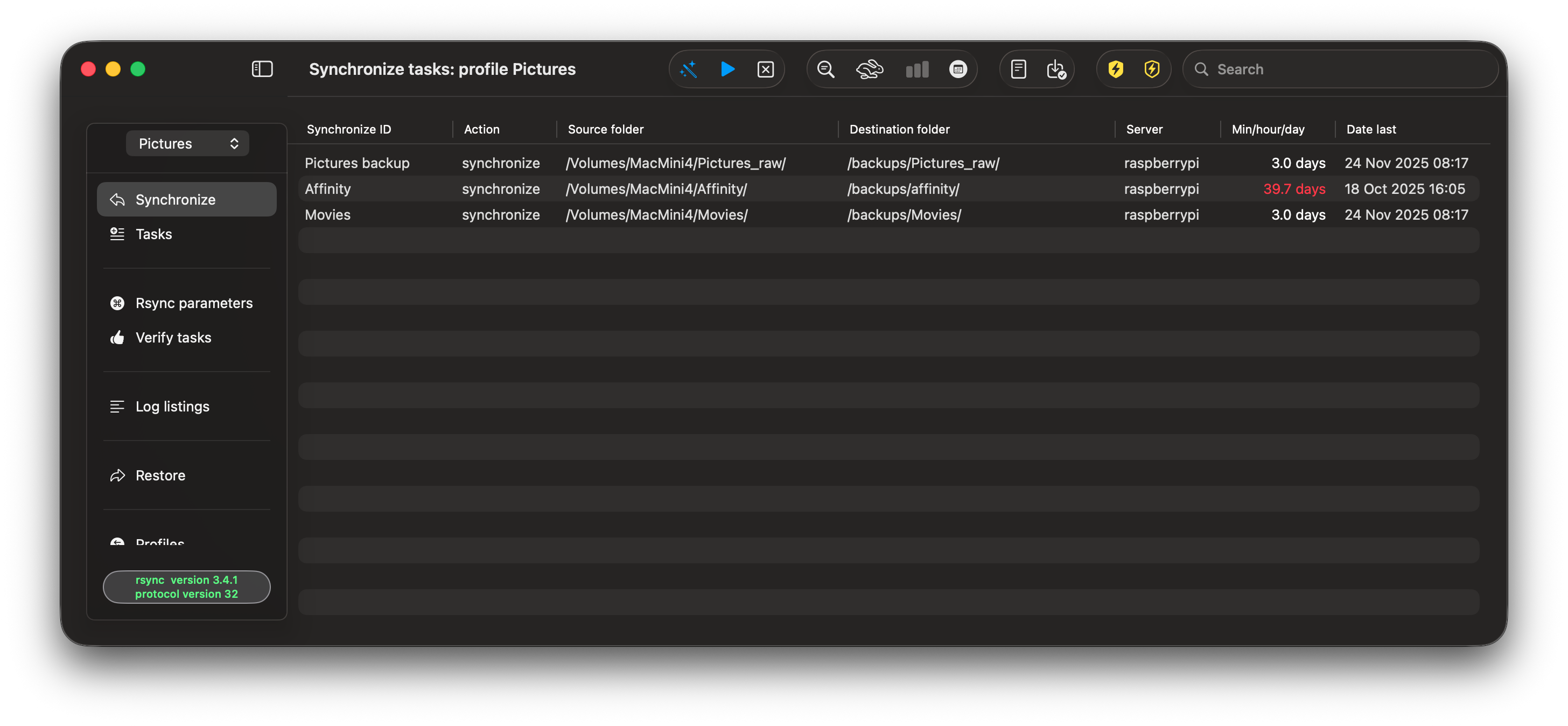Toggle the sidebar visibility button
The width and height of the screenshot is (1568, 726).
[x=262, y=69]
